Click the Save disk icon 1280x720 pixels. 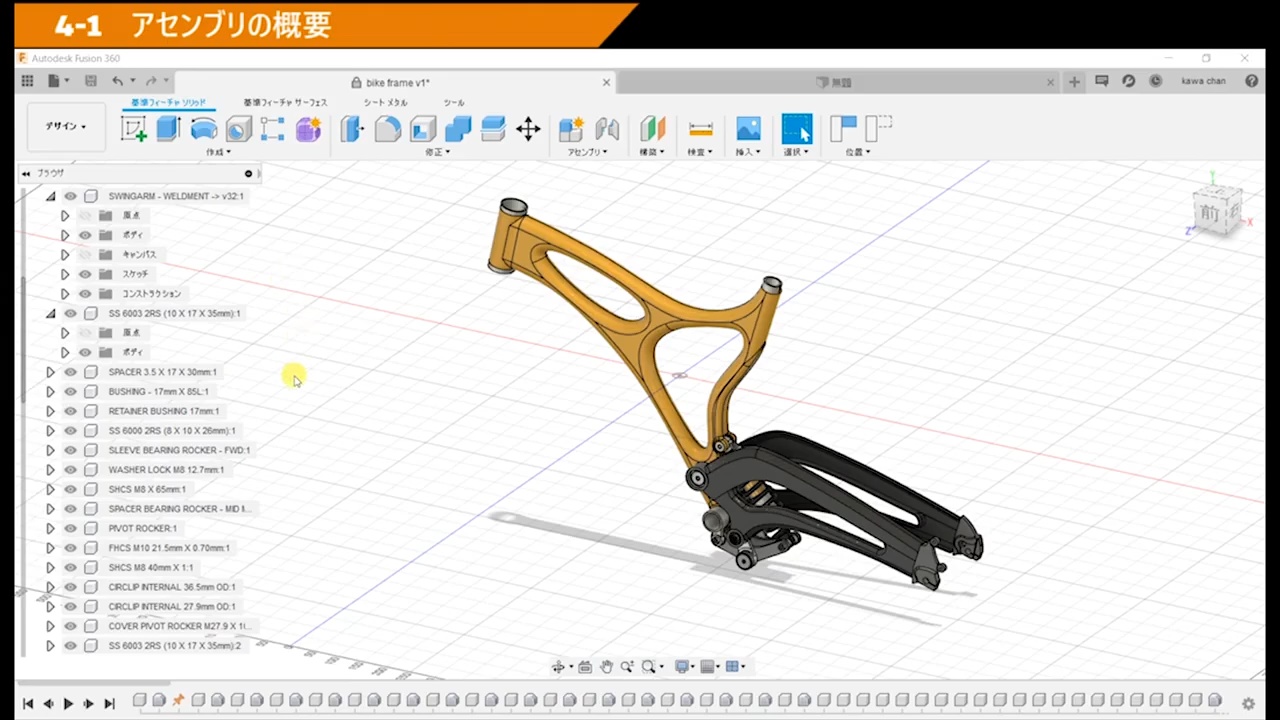click(91, 81)
